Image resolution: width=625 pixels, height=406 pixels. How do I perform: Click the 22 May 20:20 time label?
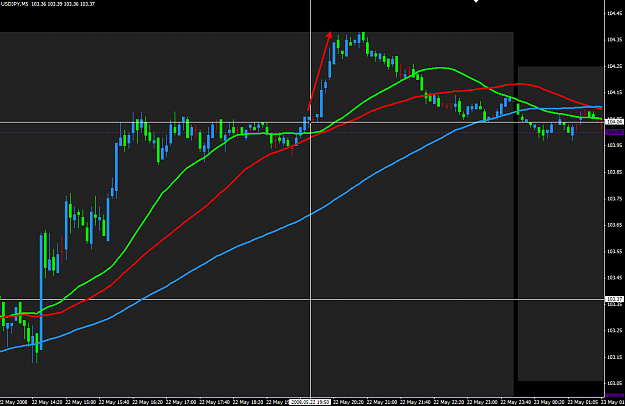point(348,402)
